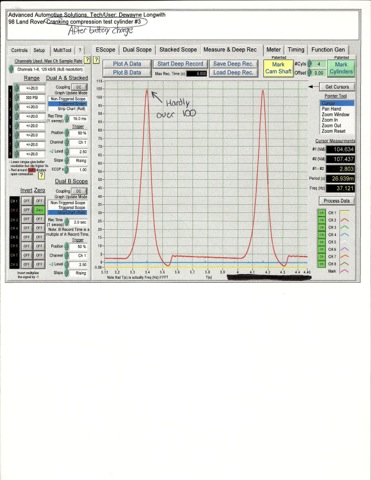Click green knob for Dual A trigger Position
The height and width of the screenshot is (480, 371).
(x=67, y=133)
